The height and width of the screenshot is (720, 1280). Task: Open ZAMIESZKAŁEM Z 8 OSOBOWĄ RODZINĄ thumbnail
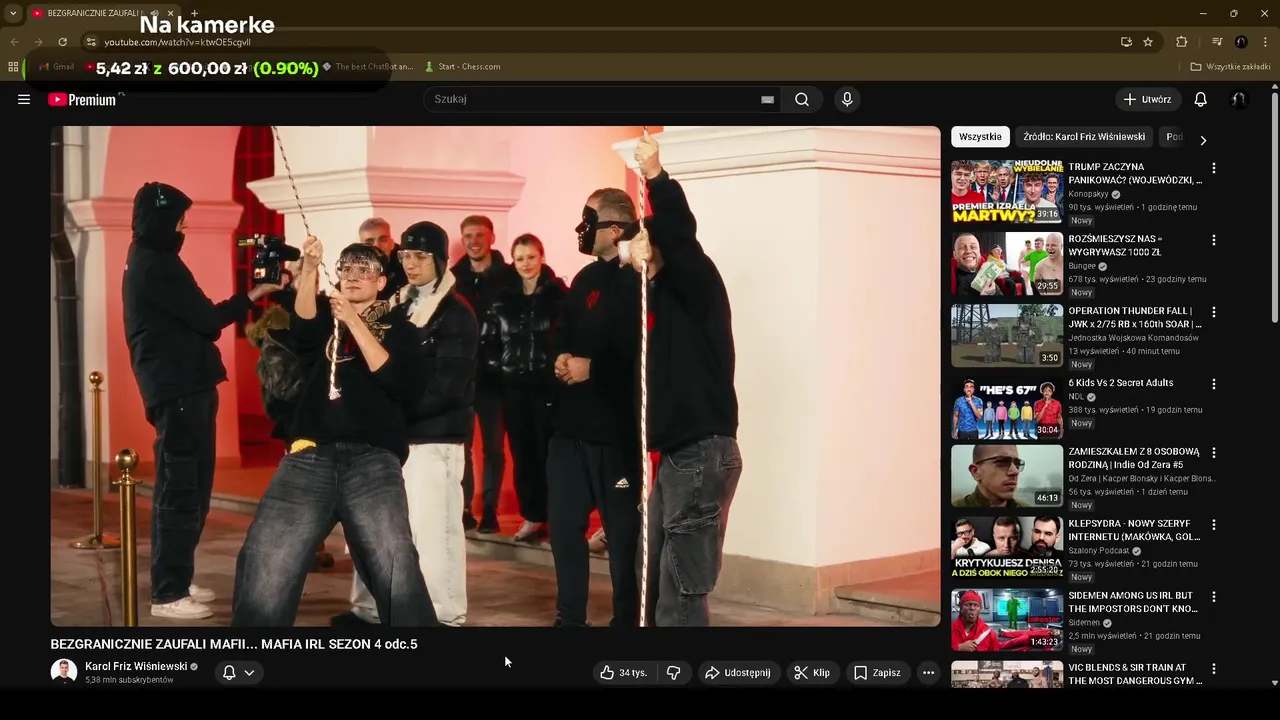pyautogui.click(x=1007, y=475)
